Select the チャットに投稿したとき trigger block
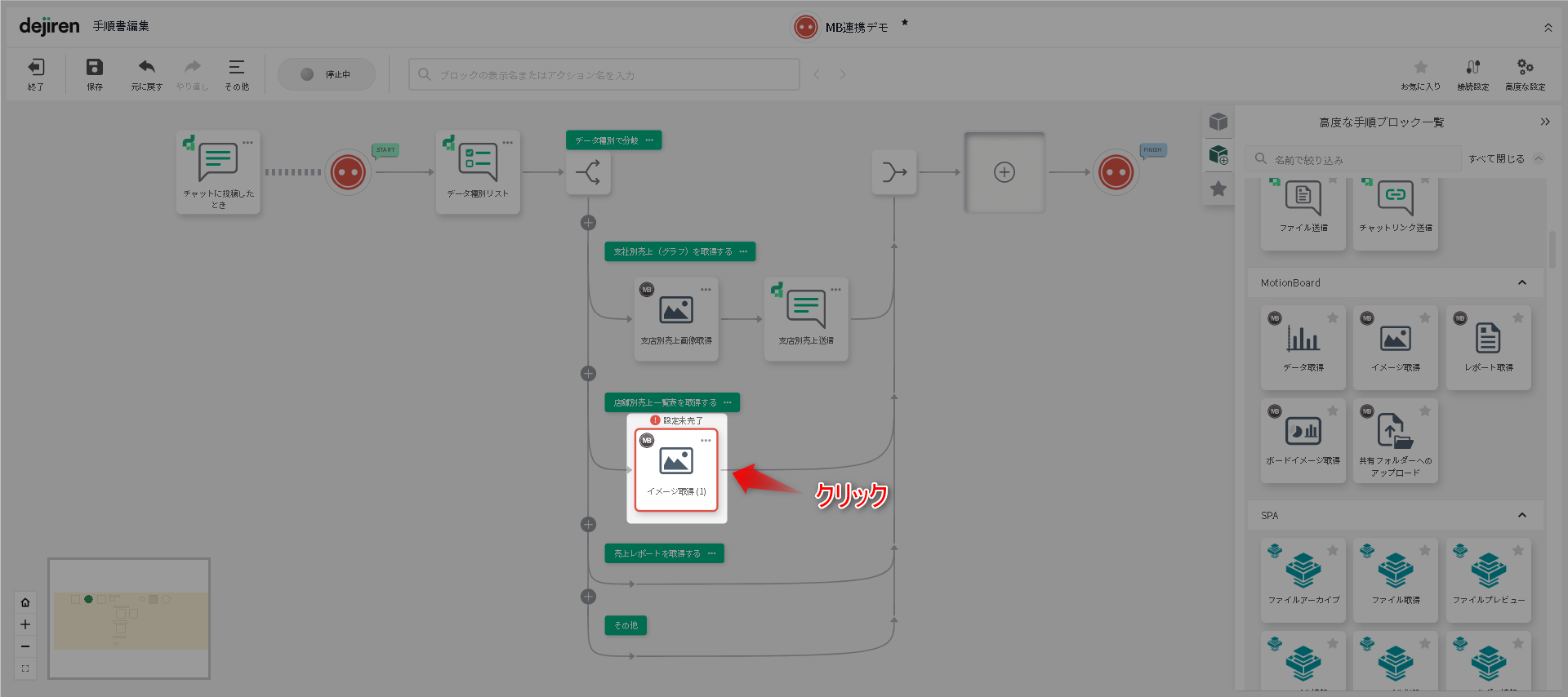Viewport: 1568px width, 697px height. [218, 172]
